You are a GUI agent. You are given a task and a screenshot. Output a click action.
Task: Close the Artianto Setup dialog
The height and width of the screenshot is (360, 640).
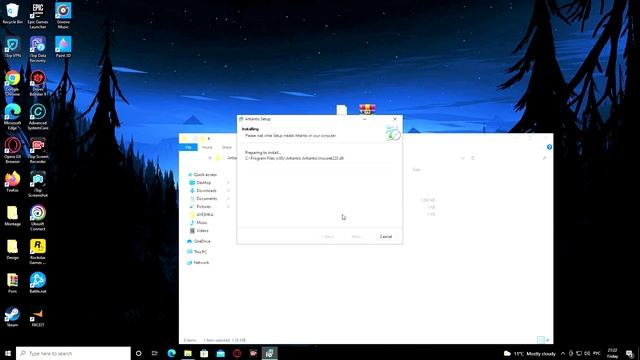(x=395, y=119)
